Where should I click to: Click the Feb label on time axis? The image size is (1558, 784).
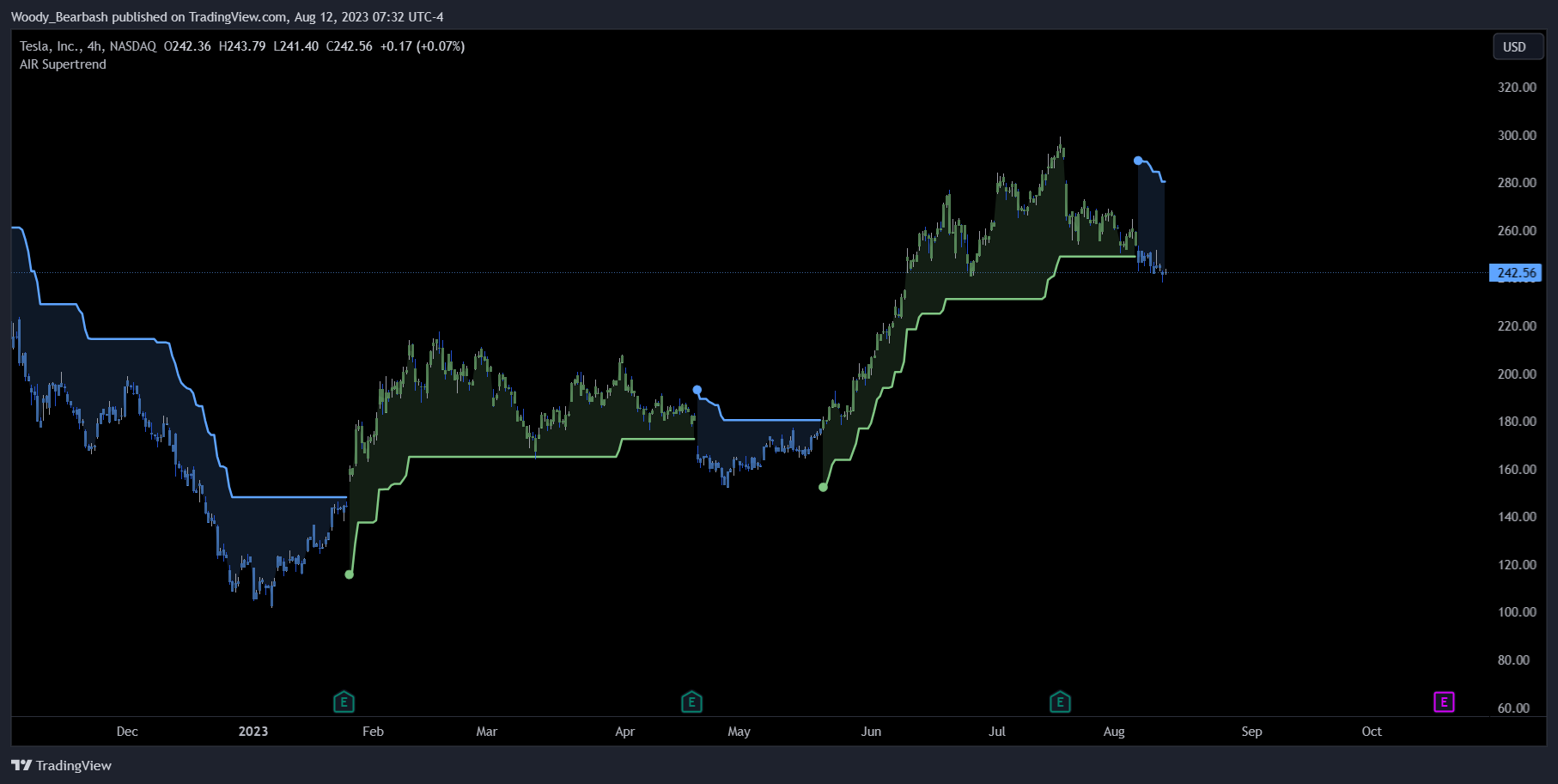[x=373, y=732]
